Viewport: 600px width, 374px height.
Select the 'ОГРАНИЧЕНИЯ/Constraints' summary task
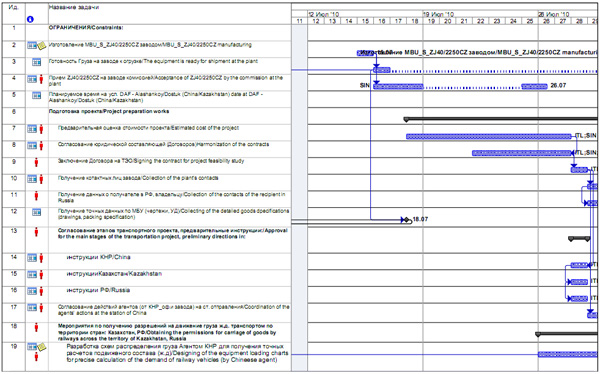pyautogui.click(x=86, y=28)
